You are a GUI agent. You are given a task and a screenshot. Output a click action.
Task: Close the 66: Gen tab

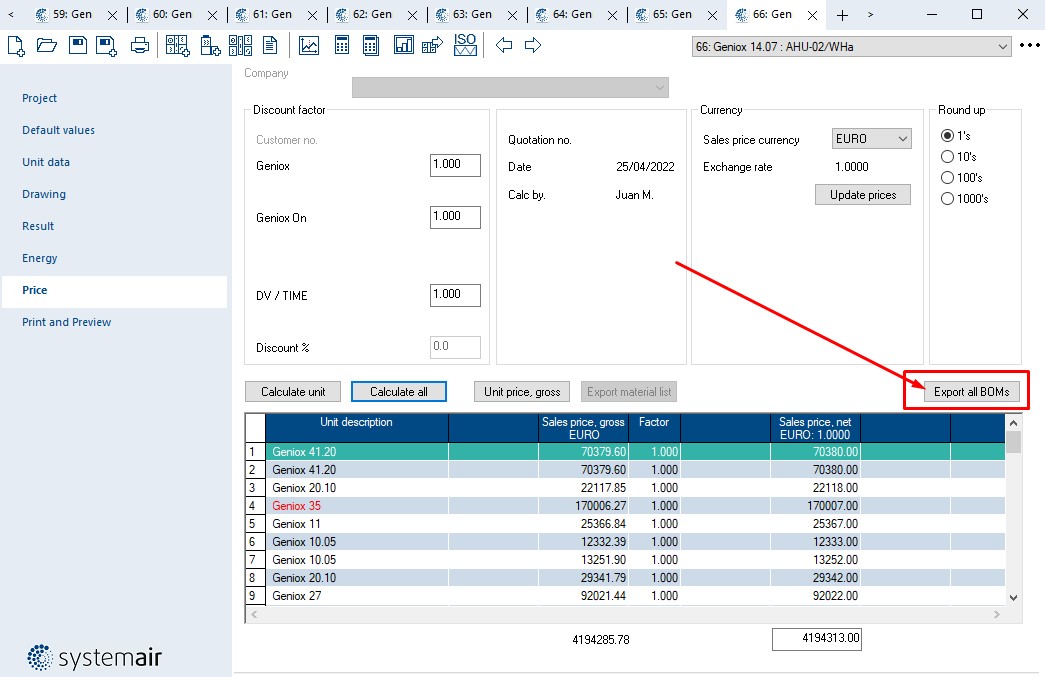[x=812, y=15]
